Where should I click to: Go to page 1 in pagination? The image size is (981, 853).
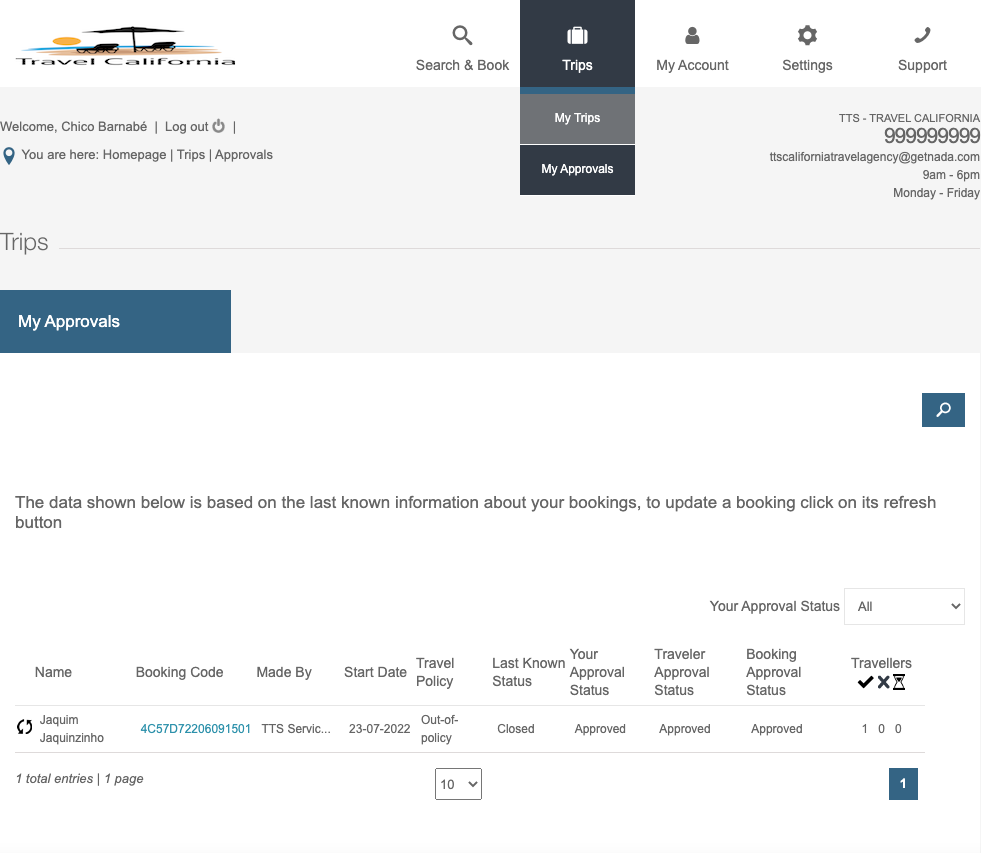click(903, 784)
